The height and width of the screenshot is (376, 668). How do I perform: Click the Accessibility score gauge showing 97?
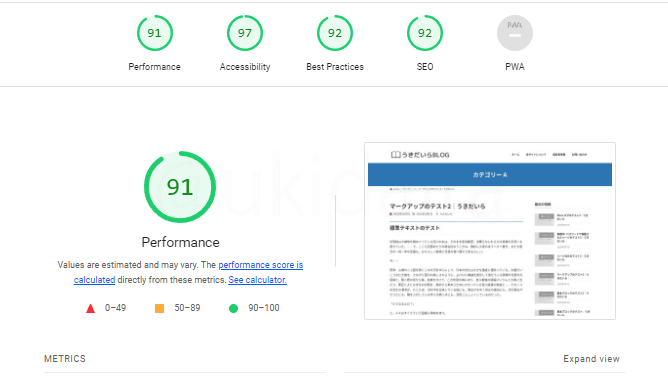pyautogui.click(x=245, y=33)
